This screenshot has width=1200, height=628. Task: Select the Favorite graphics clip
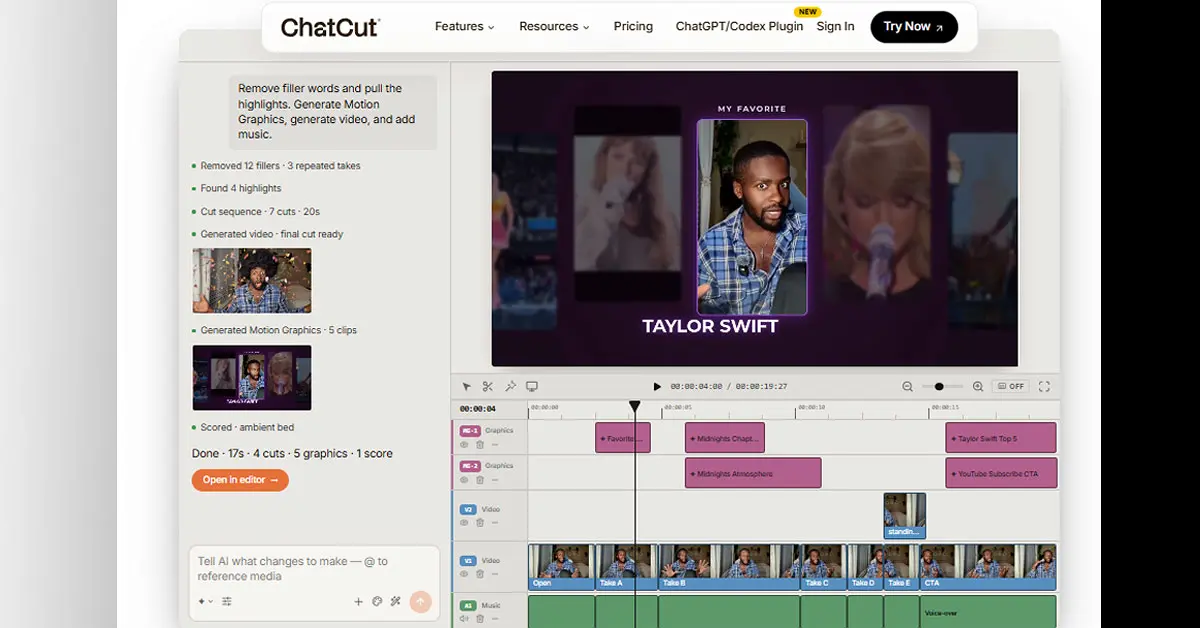(623, 438)
